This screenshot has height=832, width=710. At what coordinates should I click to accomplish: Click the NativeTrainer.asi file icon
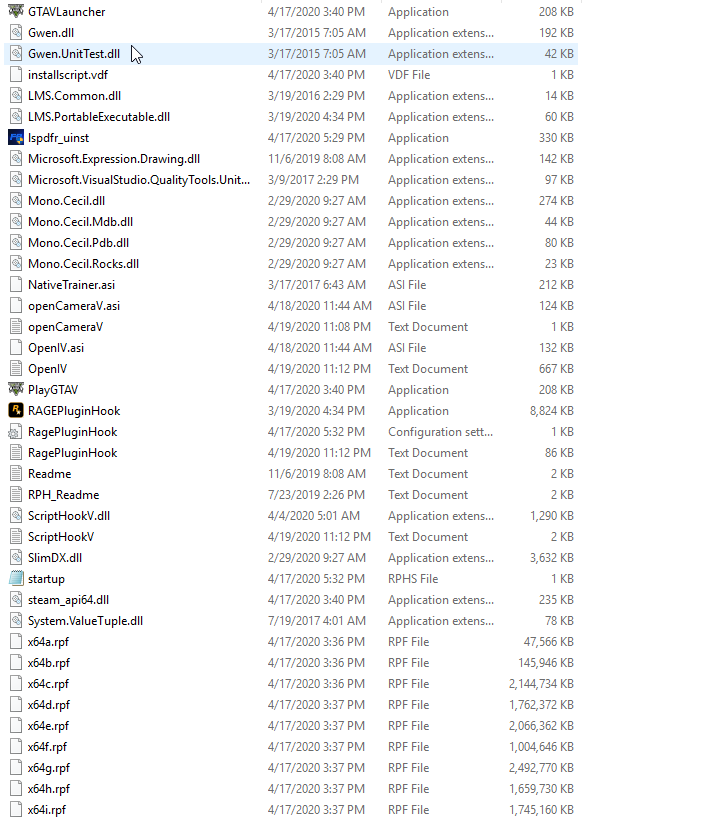[16, 284]
